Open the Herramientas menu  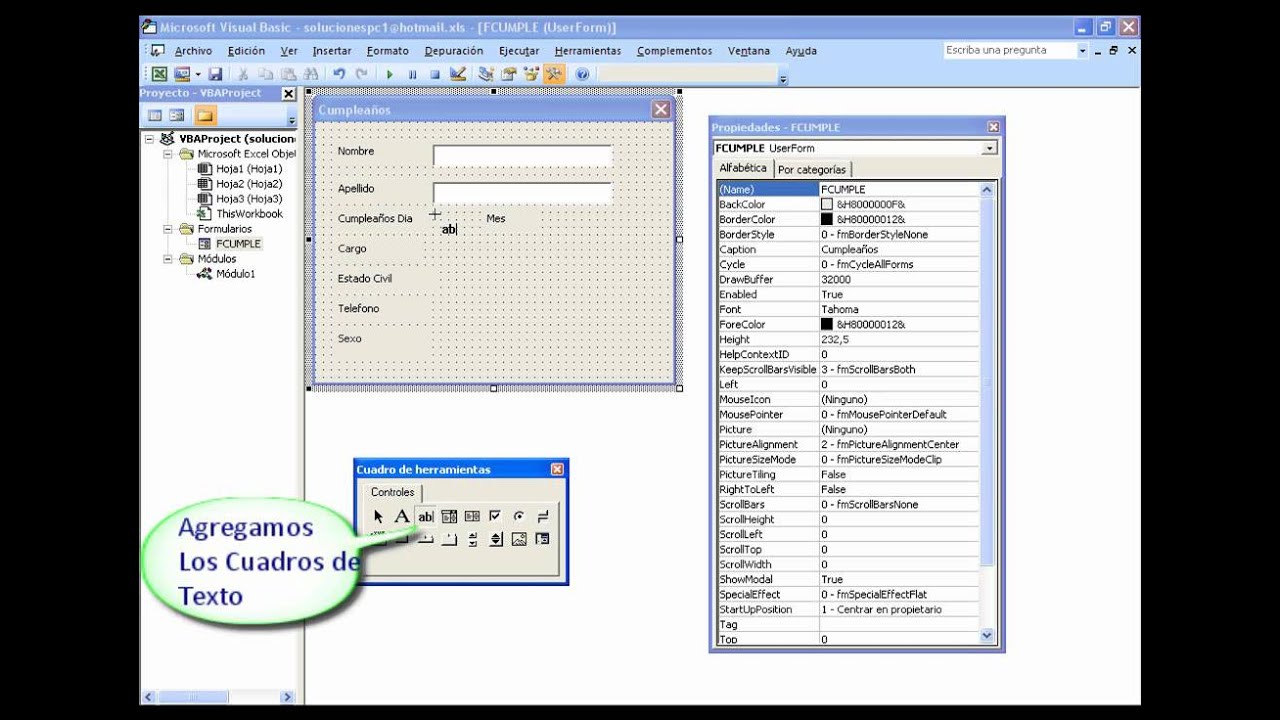pos(588,51)
